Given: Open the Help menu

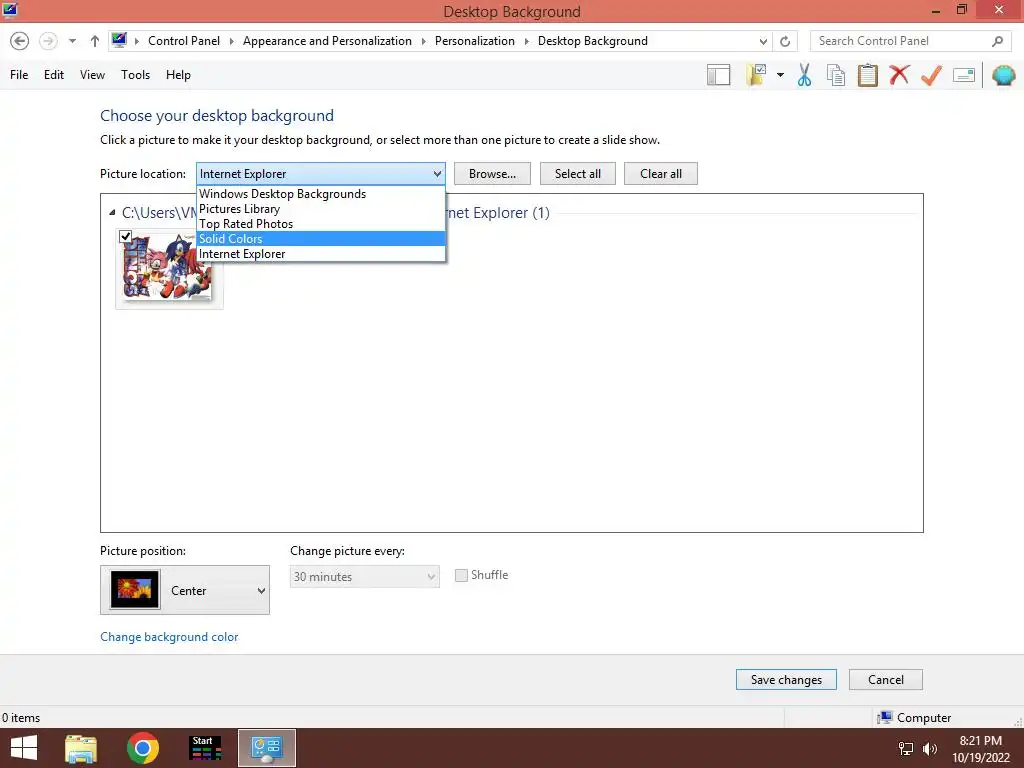Looking at the screenshot, I should tap(178, 74).
